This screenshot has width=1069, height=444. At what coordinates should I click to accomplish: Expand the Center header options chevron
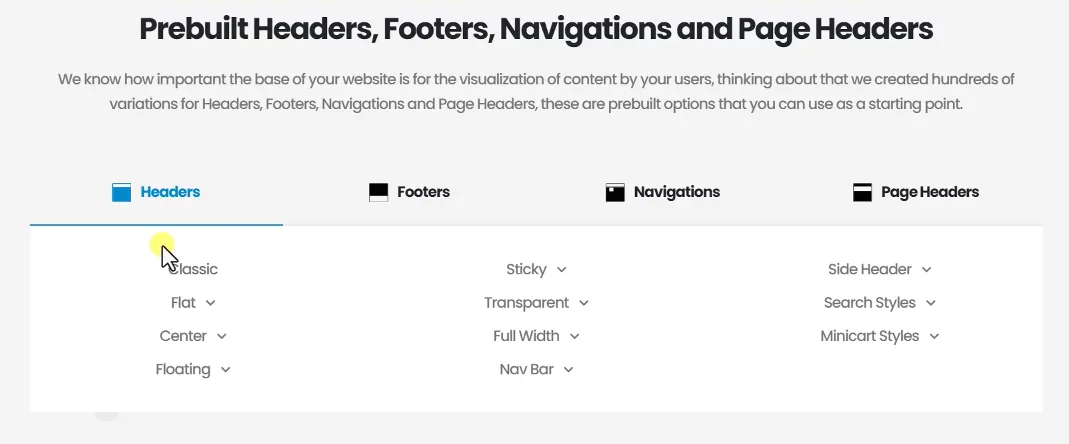tap(222, 336)
